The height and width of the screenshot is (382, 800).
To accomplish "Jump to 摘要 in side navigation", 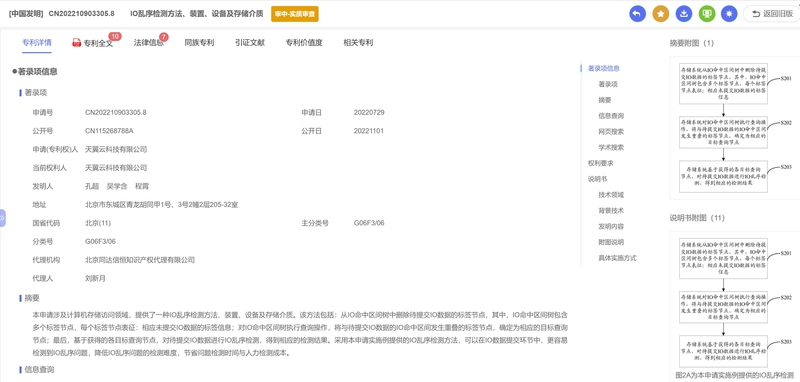I will coord(605,100).
